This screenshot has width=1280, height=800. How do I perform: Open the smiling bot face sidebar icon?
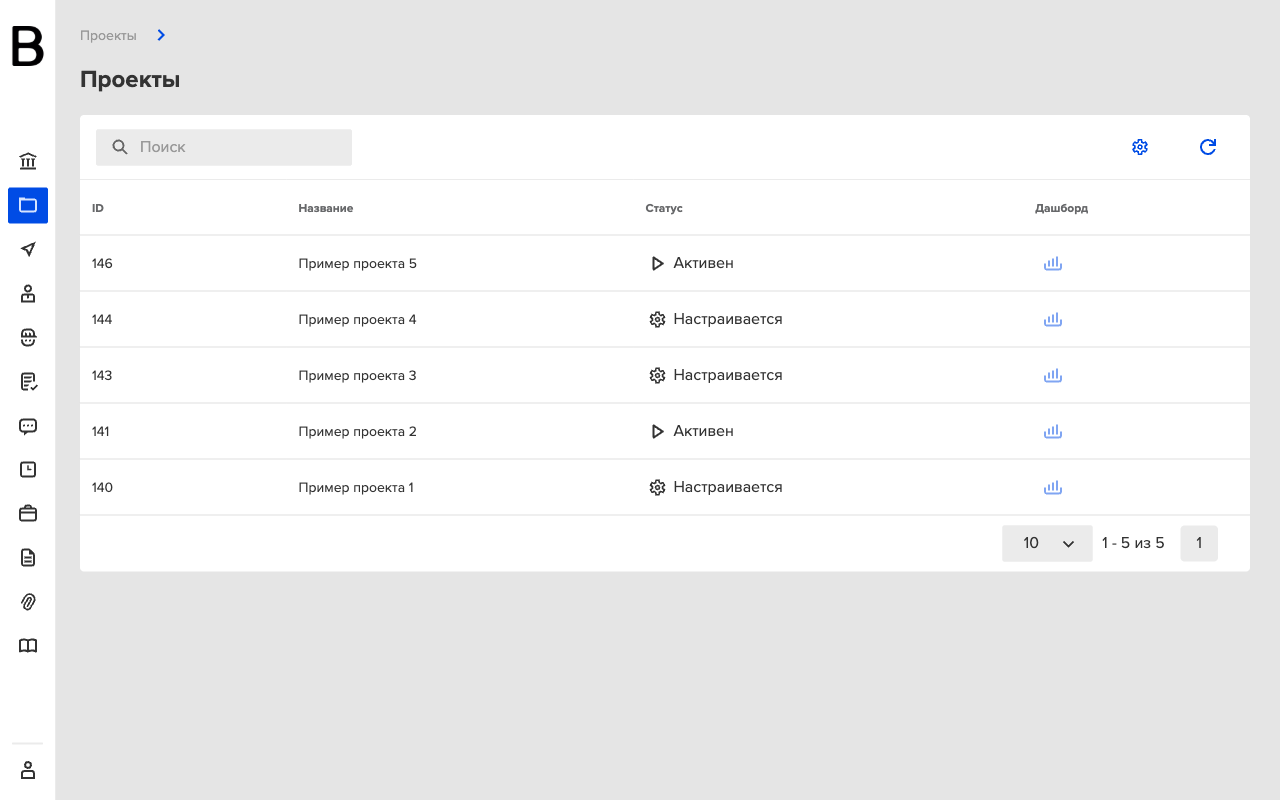[x=28, y=337]
